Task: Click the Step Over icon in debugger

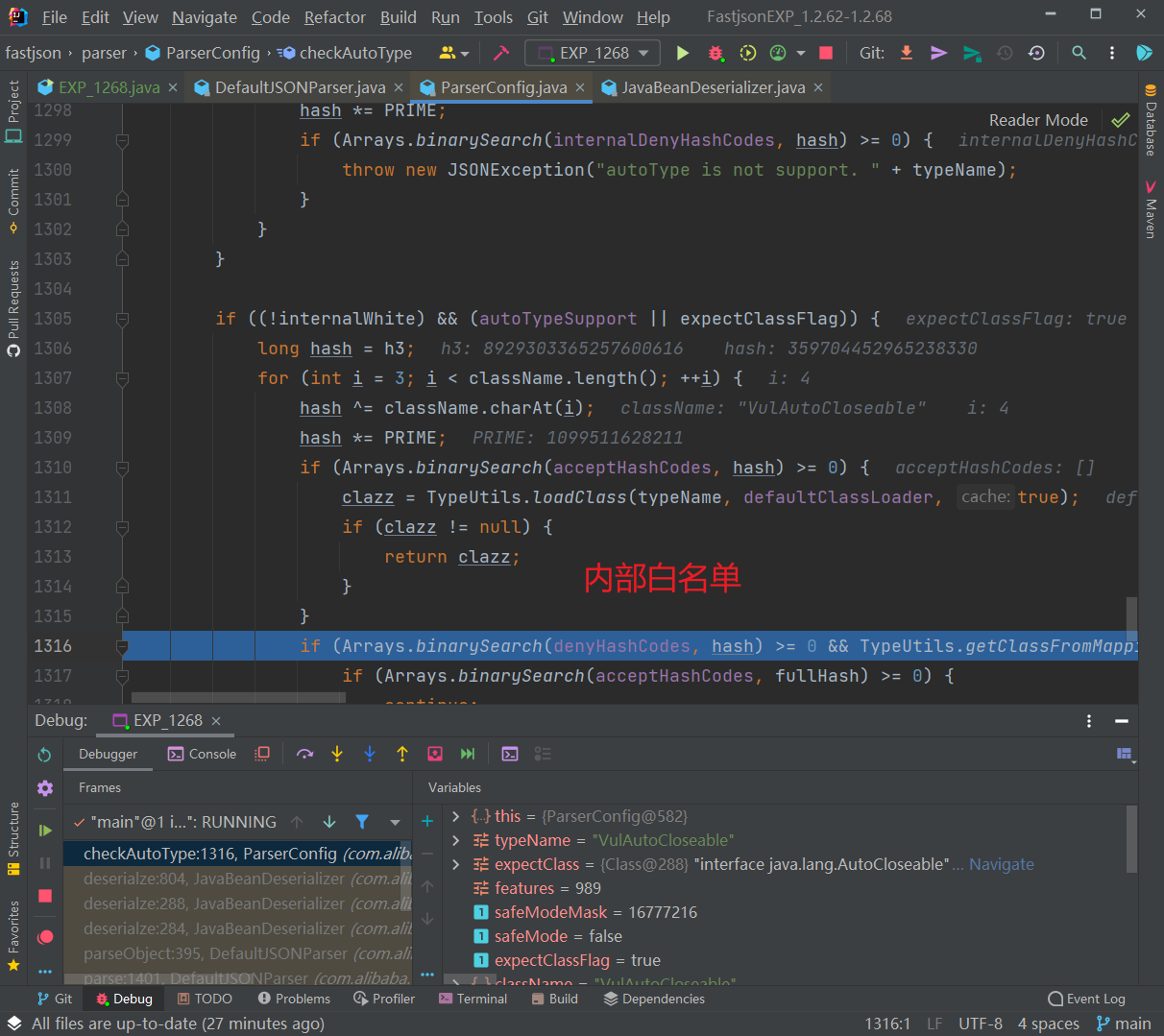Action: tap(304, 754)
